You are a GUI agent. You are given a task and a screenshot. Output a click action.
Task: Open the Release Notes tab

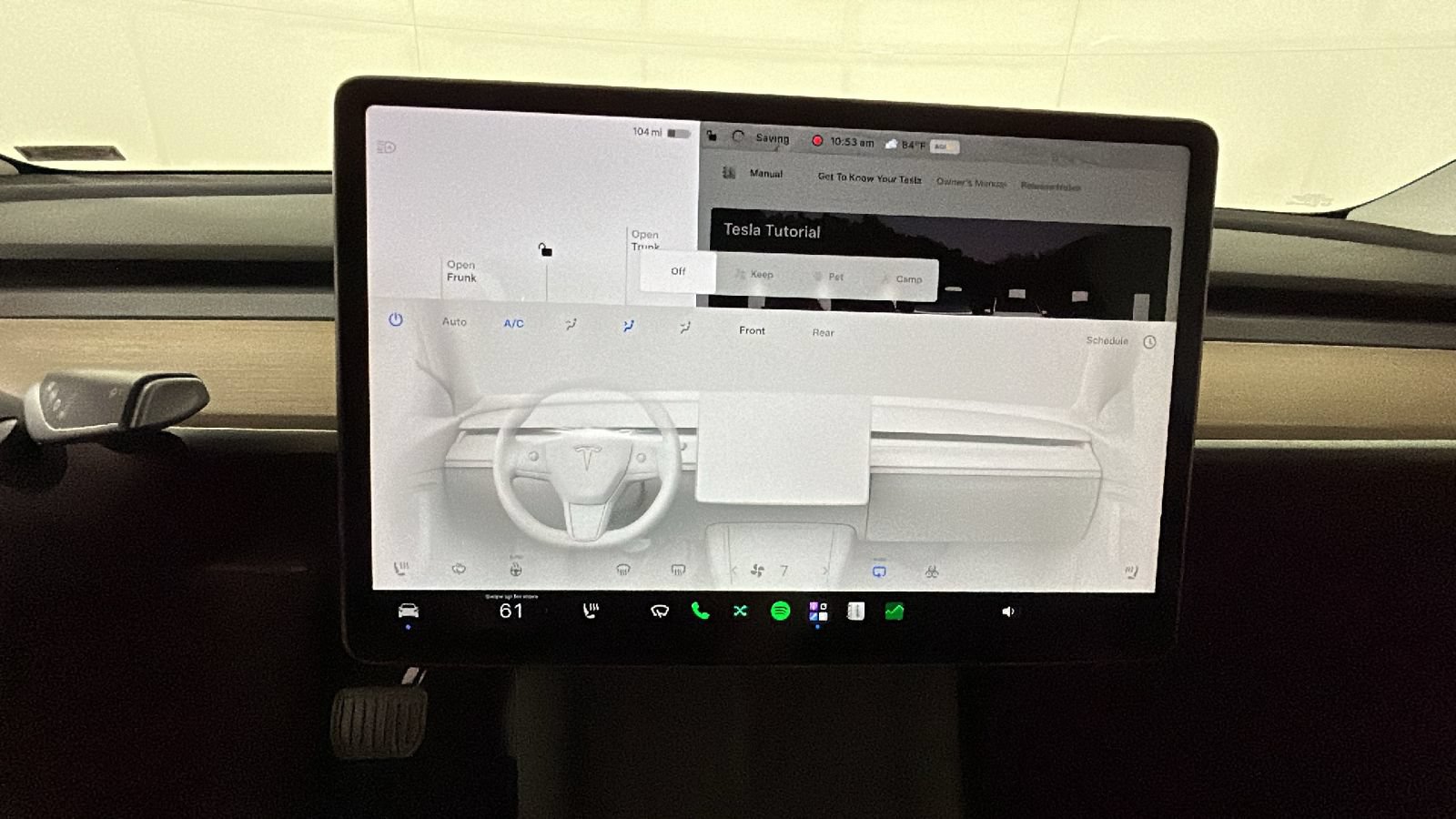click(x=1051, y=187)
